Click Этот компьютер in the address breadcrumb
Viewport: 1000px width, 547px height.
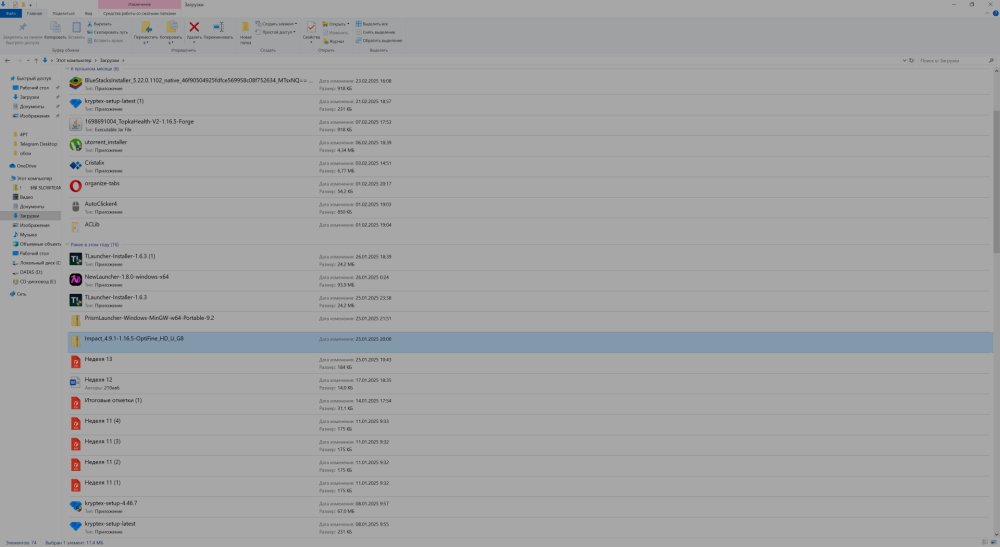[x=73, y=61]
